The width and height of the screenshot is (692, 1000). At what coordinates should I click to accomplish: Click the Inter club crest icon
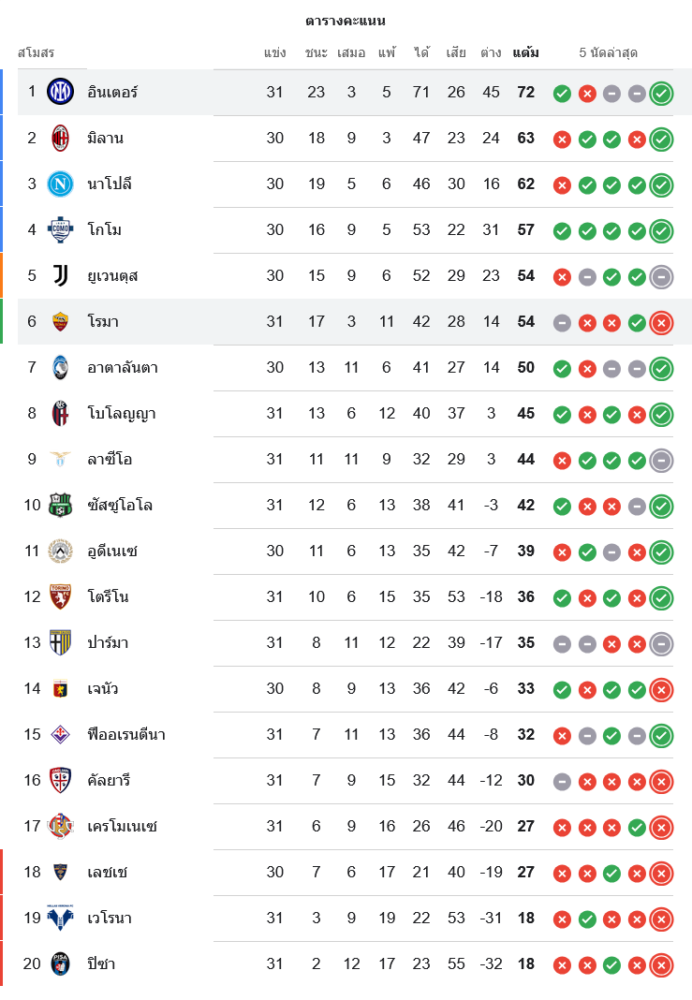click(x=60, y=92)
